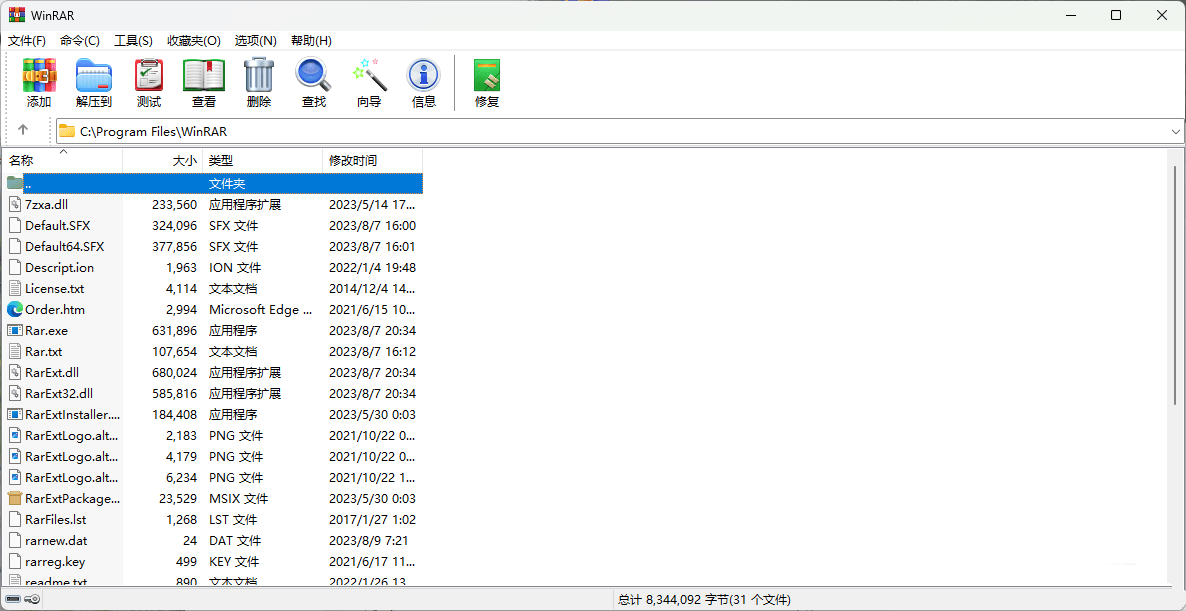
Task: Click the size value 2,183
Action: coord(182,436)
